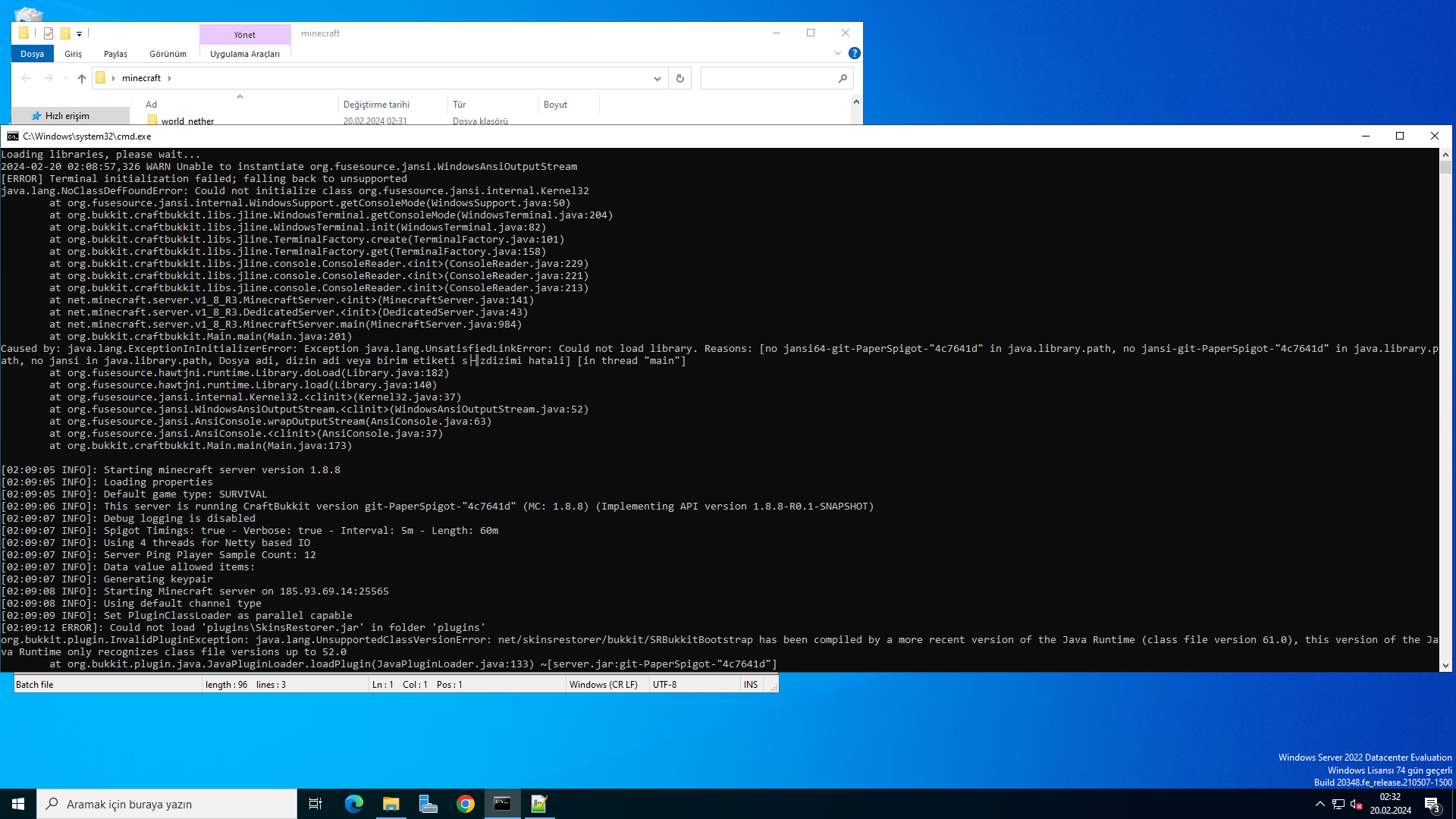Open the notification center icon
The width and height of the screenshot is (1456, 819).
click(1432, 804)
